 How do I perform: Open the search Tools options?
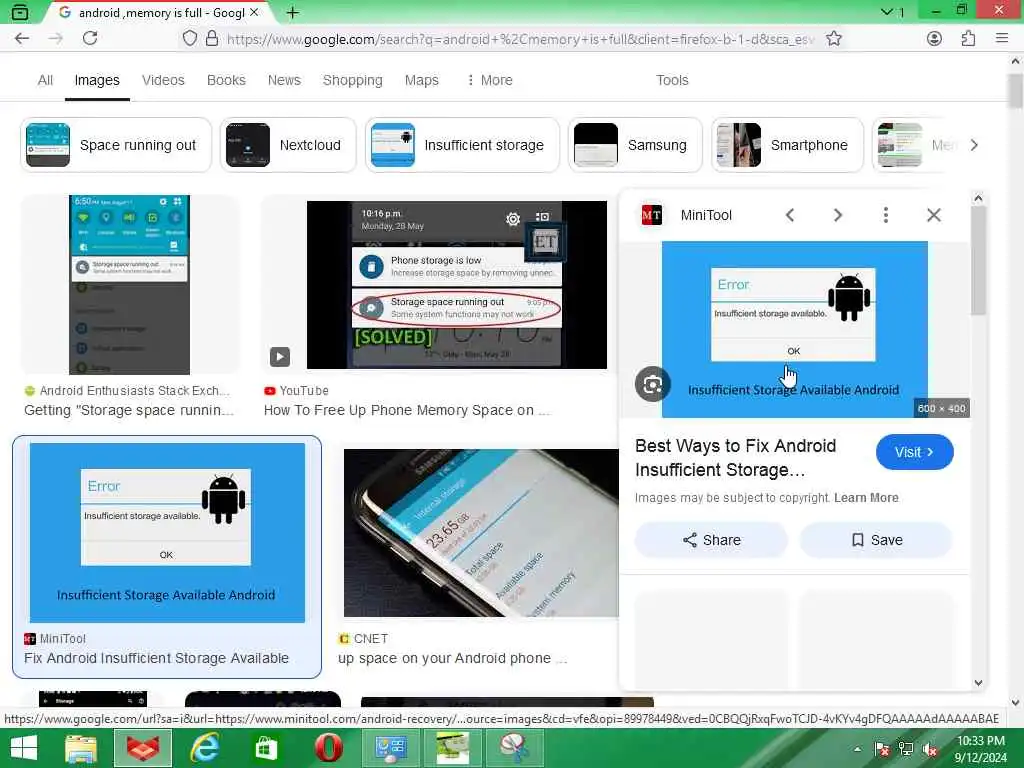coord(672,80)
